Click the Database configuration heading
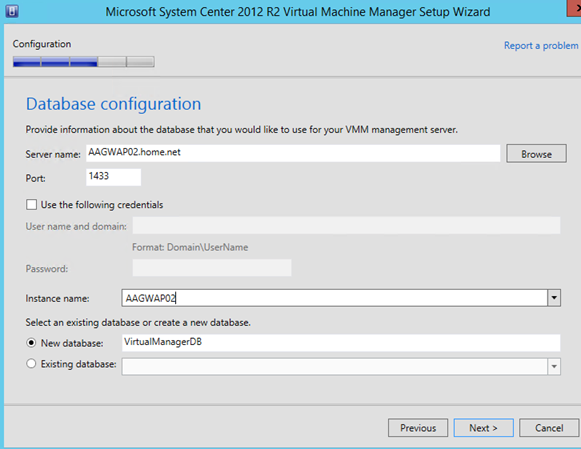This screenshot has width=581, height=449. 113,104
